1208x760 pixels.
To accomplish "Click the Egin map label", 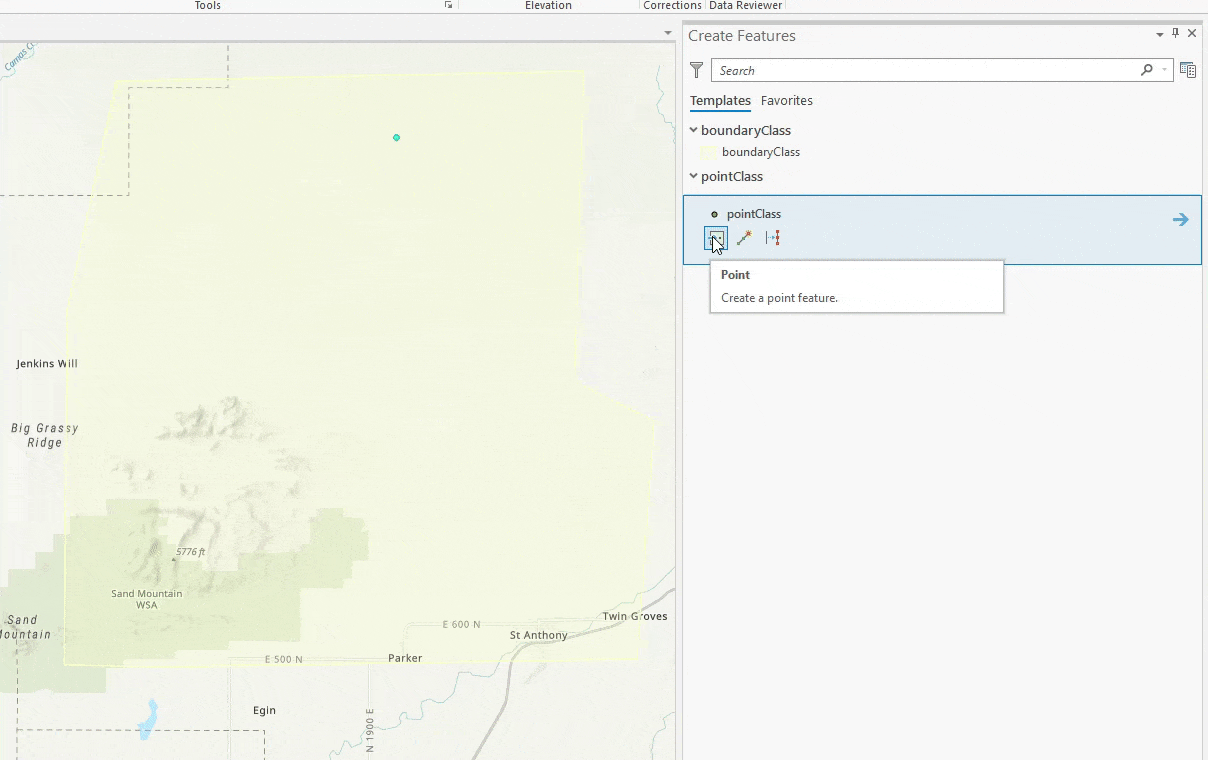I will click(264, 710).
